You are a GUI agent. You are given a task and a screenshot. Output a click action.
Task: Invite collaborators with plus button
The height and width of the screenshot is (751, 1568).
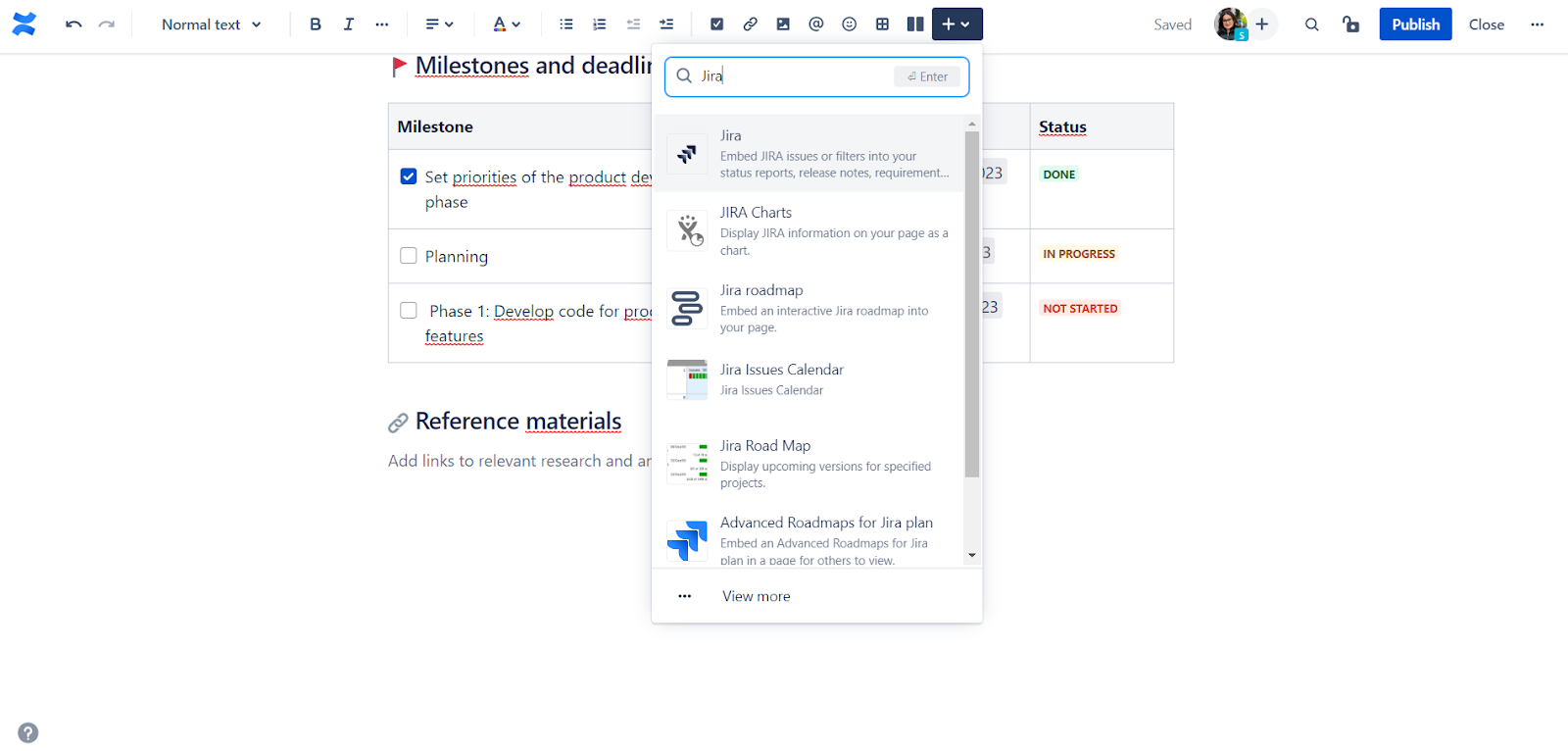coord(1262,25)
